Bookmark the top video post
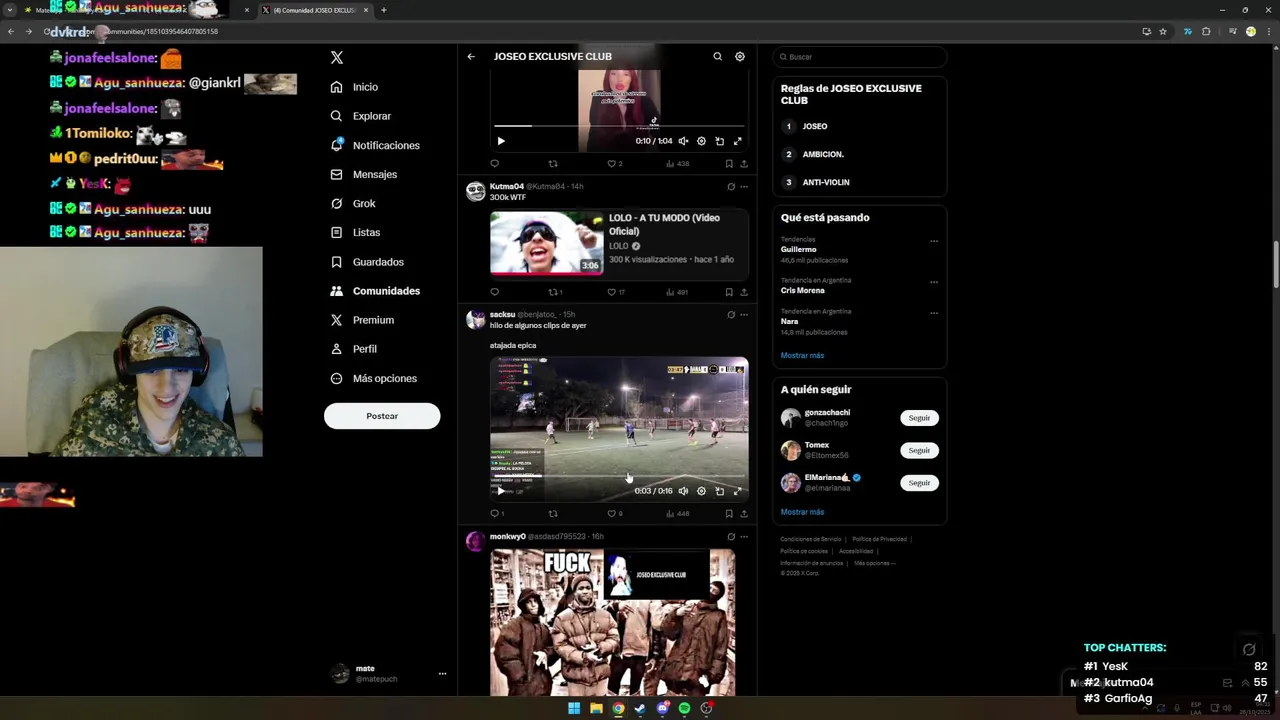The width and height of the screenshot is (1280, 720). [729, 164]
